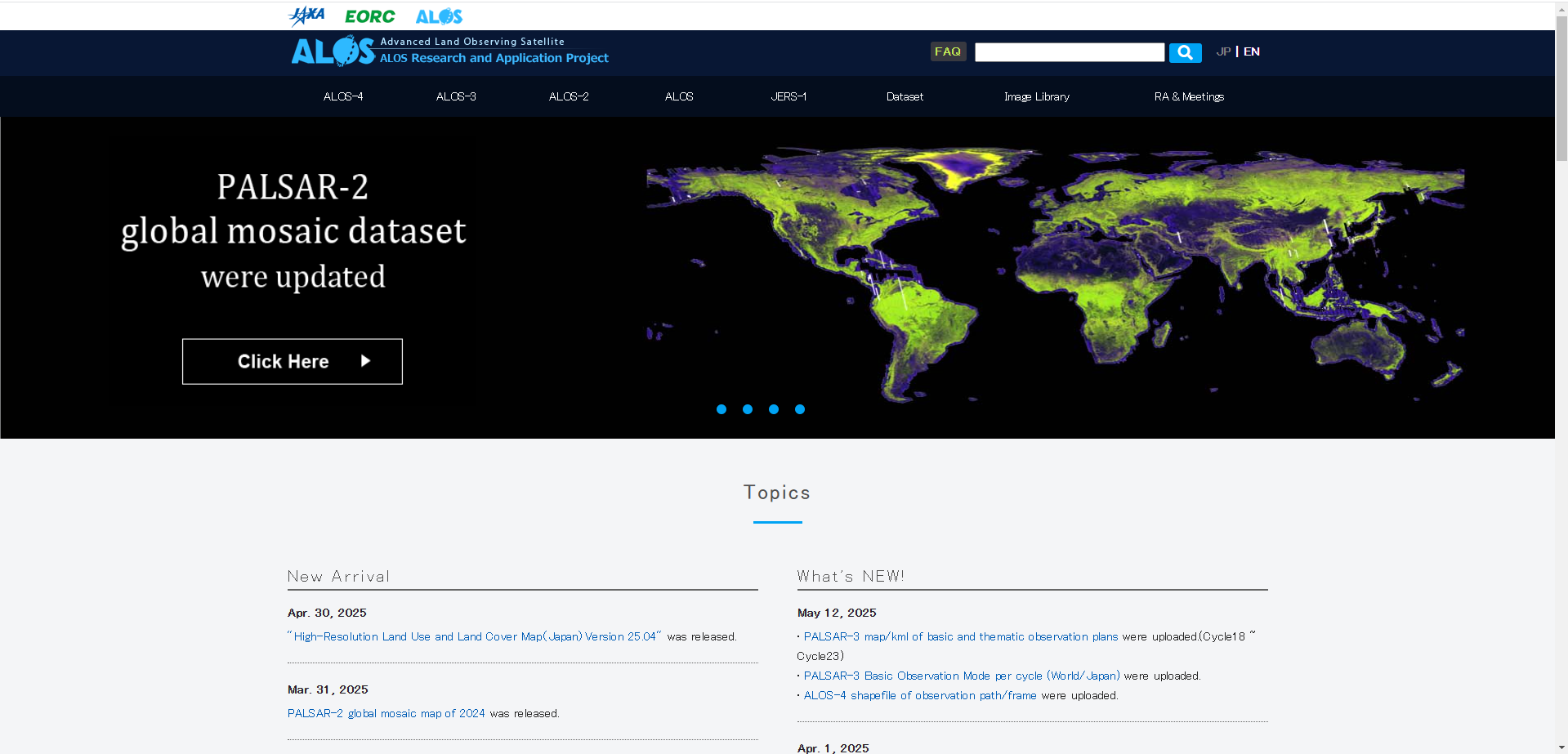
Task: Open the Image Library menu
Action: point(1037,96)
